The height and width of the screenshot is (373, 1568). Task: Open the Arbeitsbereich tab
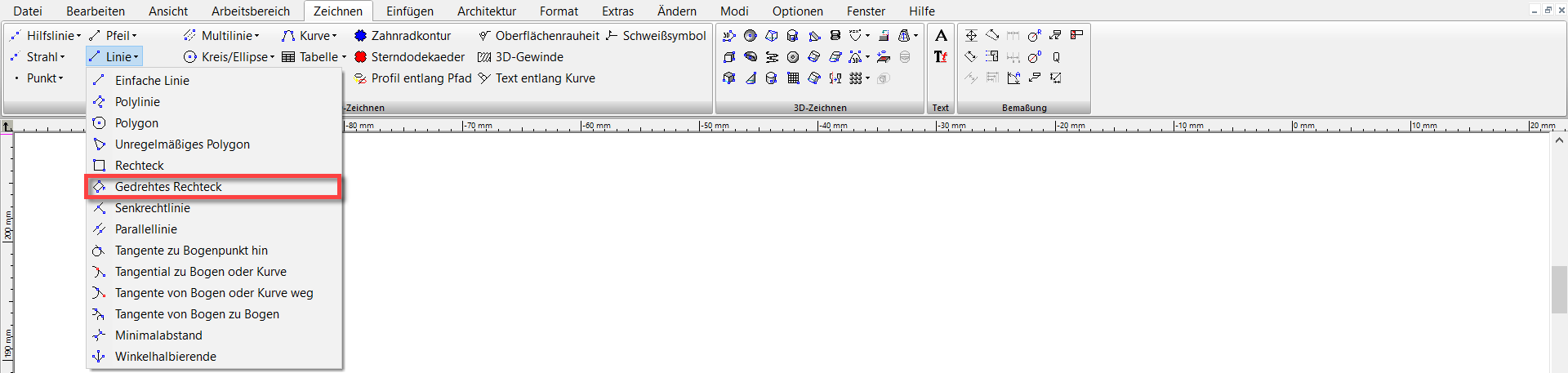(251, 11)
